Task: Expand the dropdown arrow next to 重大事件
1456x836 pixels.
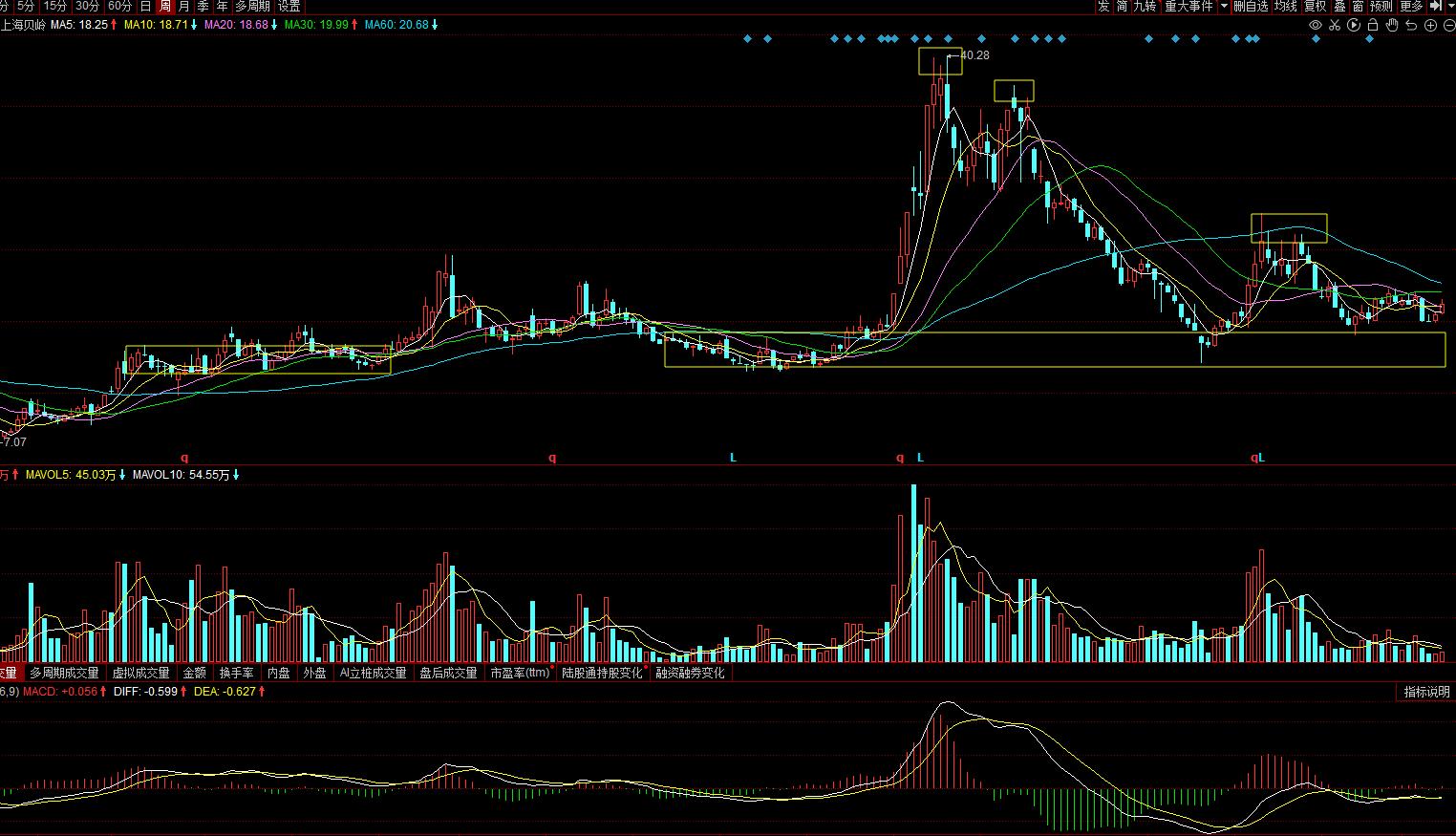Action: click(1224, 6)
